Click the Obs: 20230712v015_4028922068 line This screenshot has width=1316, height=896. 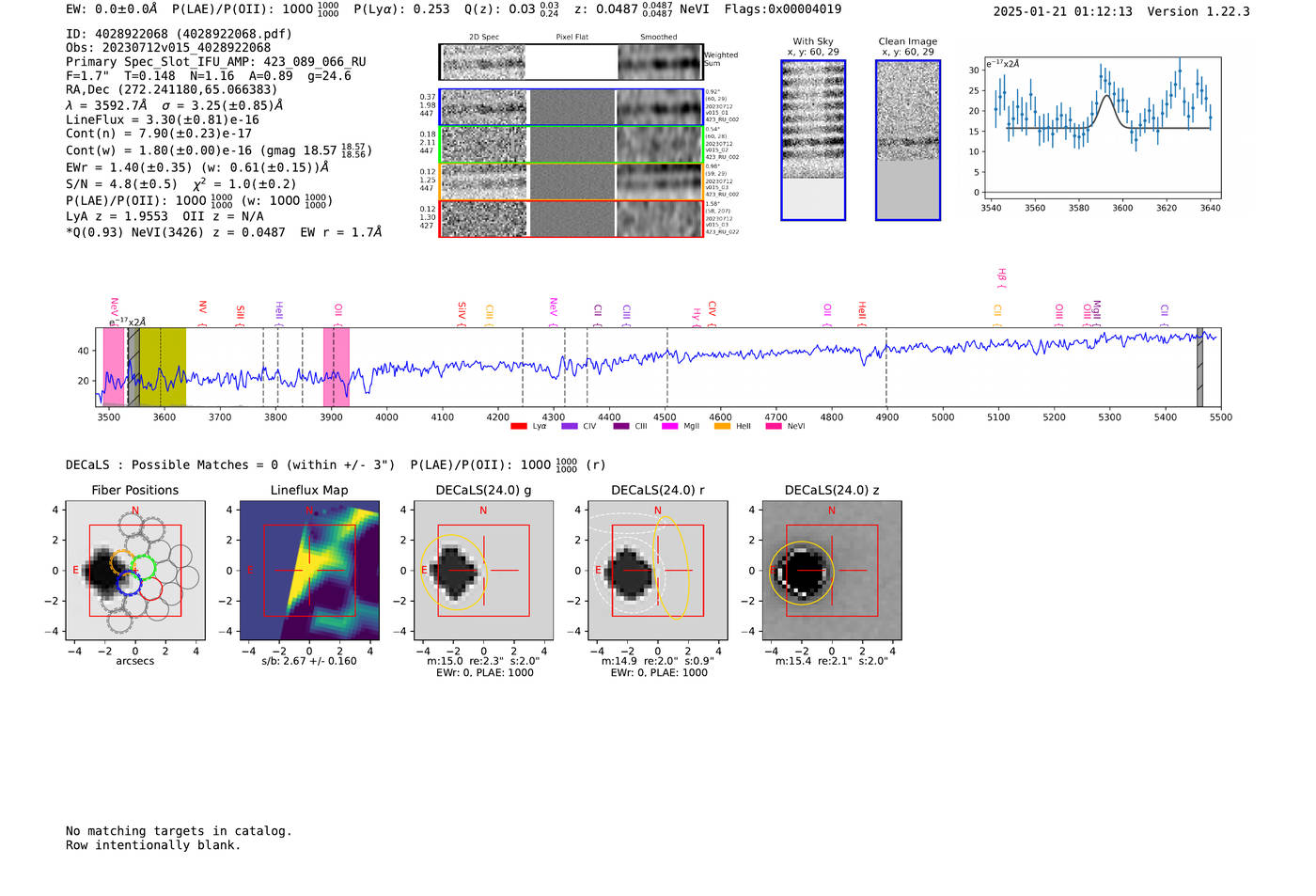coord(168,48)
